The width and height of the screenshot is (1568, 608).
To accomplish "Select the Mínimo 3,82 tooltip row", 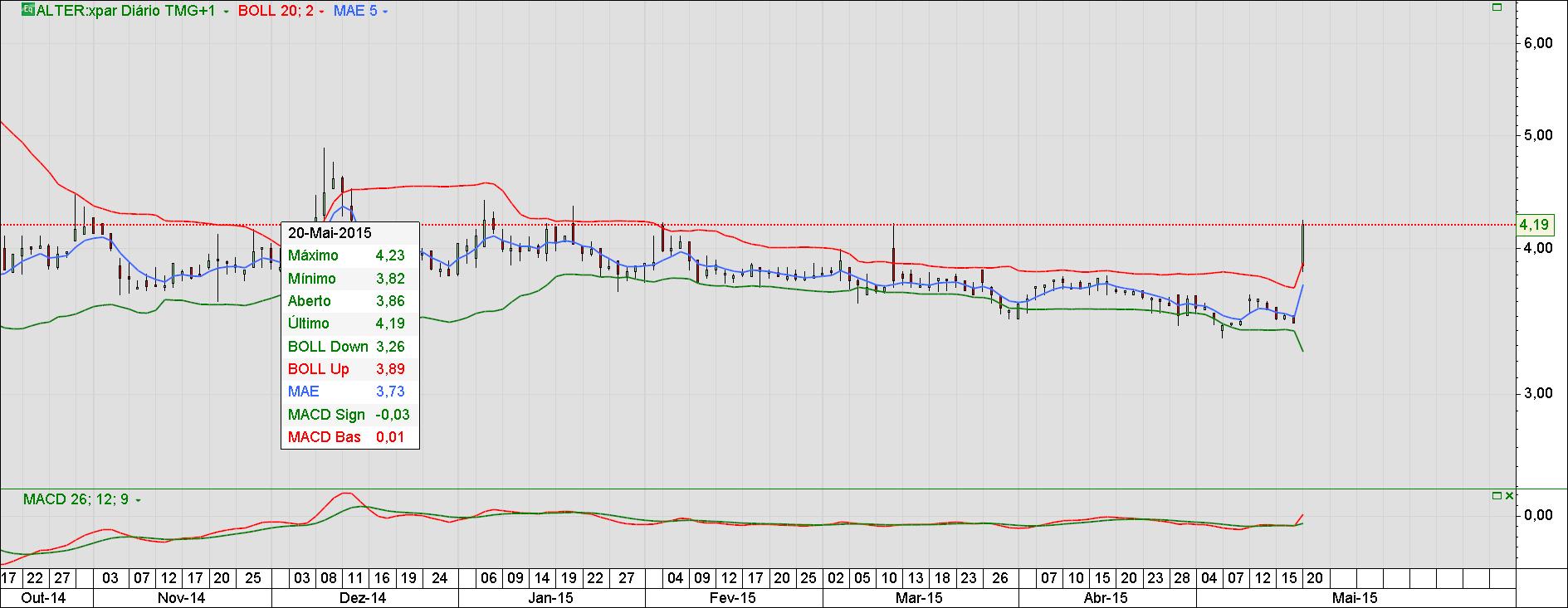I will 349,279.
